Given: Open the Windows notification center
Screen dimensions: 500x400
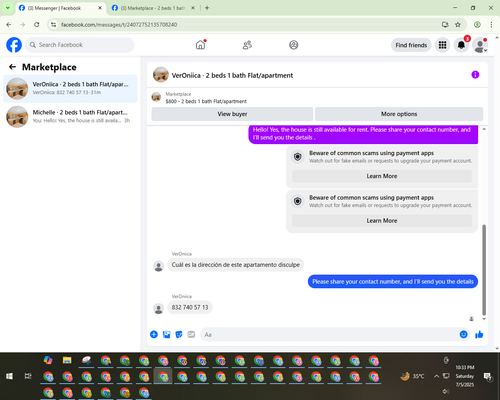Looking at the screenshot, I should (488, 376).
